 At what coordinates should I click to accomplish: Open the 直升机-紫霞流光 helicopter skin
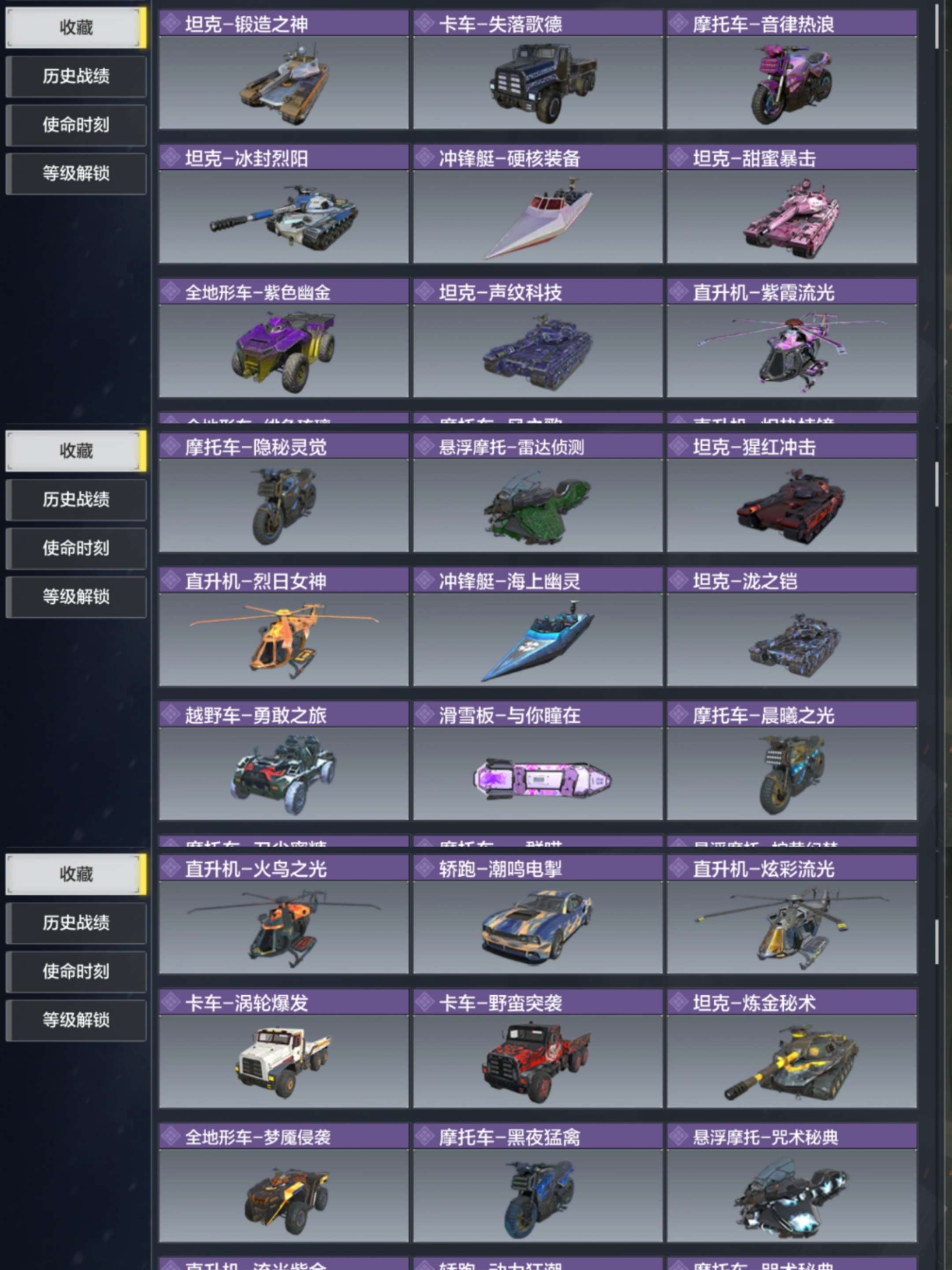click(x=792, y=351)
